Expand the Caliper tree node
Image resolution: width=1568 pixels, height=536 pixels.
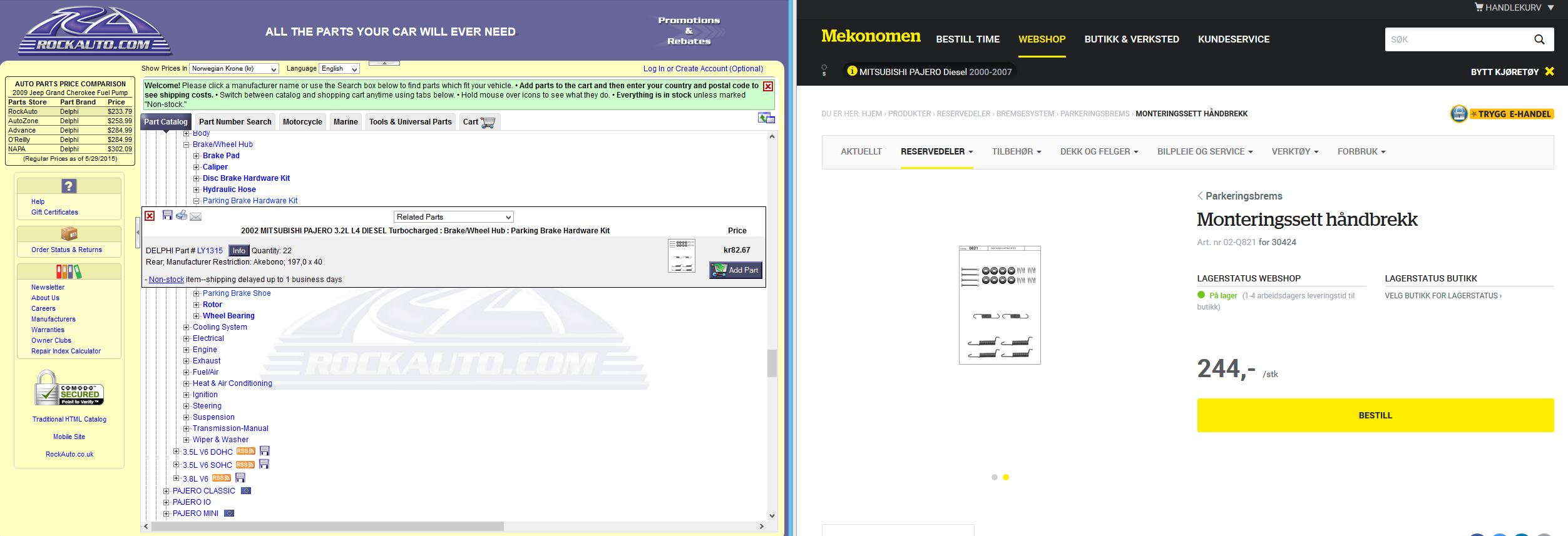196,167
